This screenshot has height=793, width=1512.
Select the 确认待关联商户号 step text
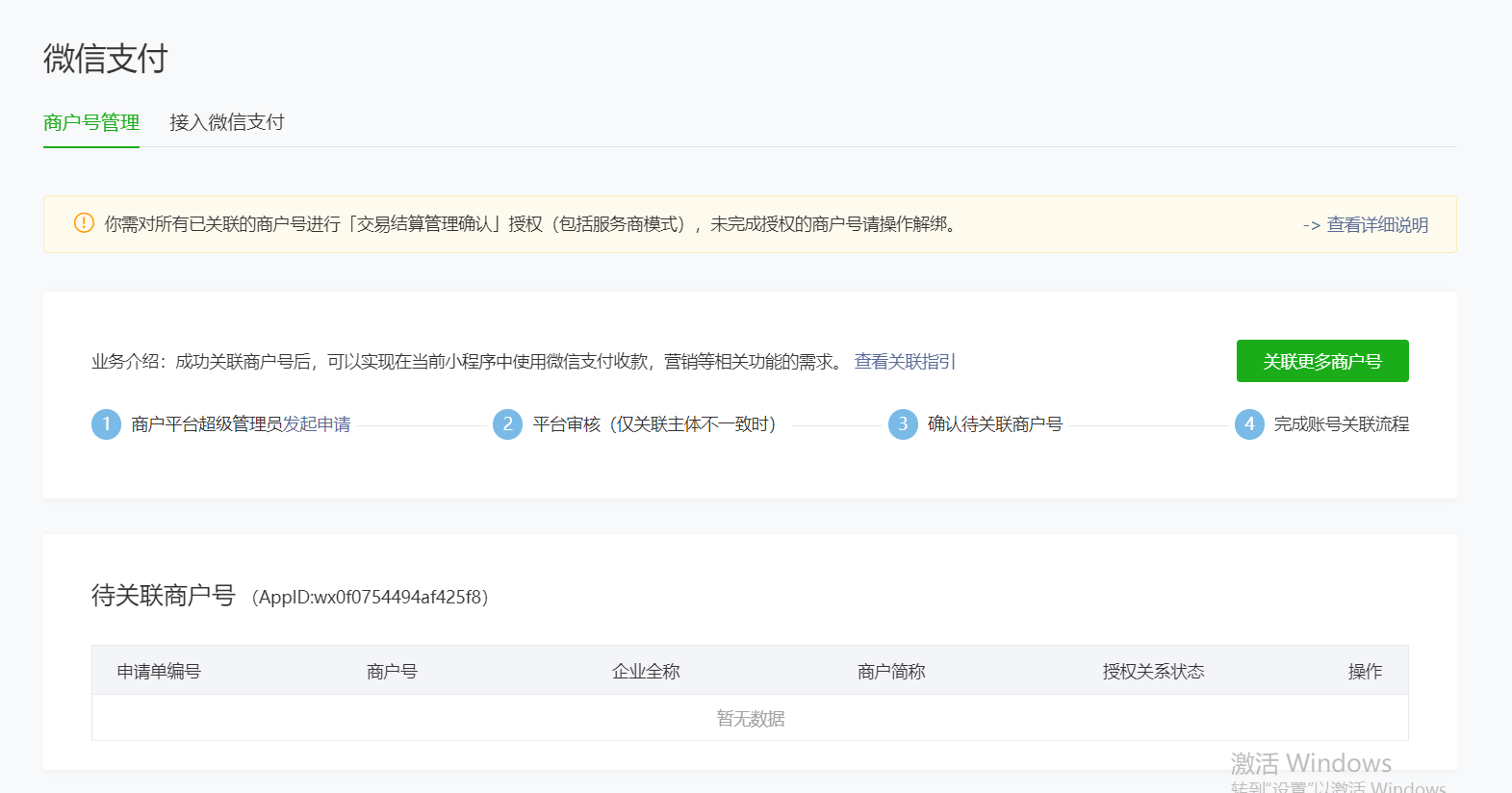point(995,424)
